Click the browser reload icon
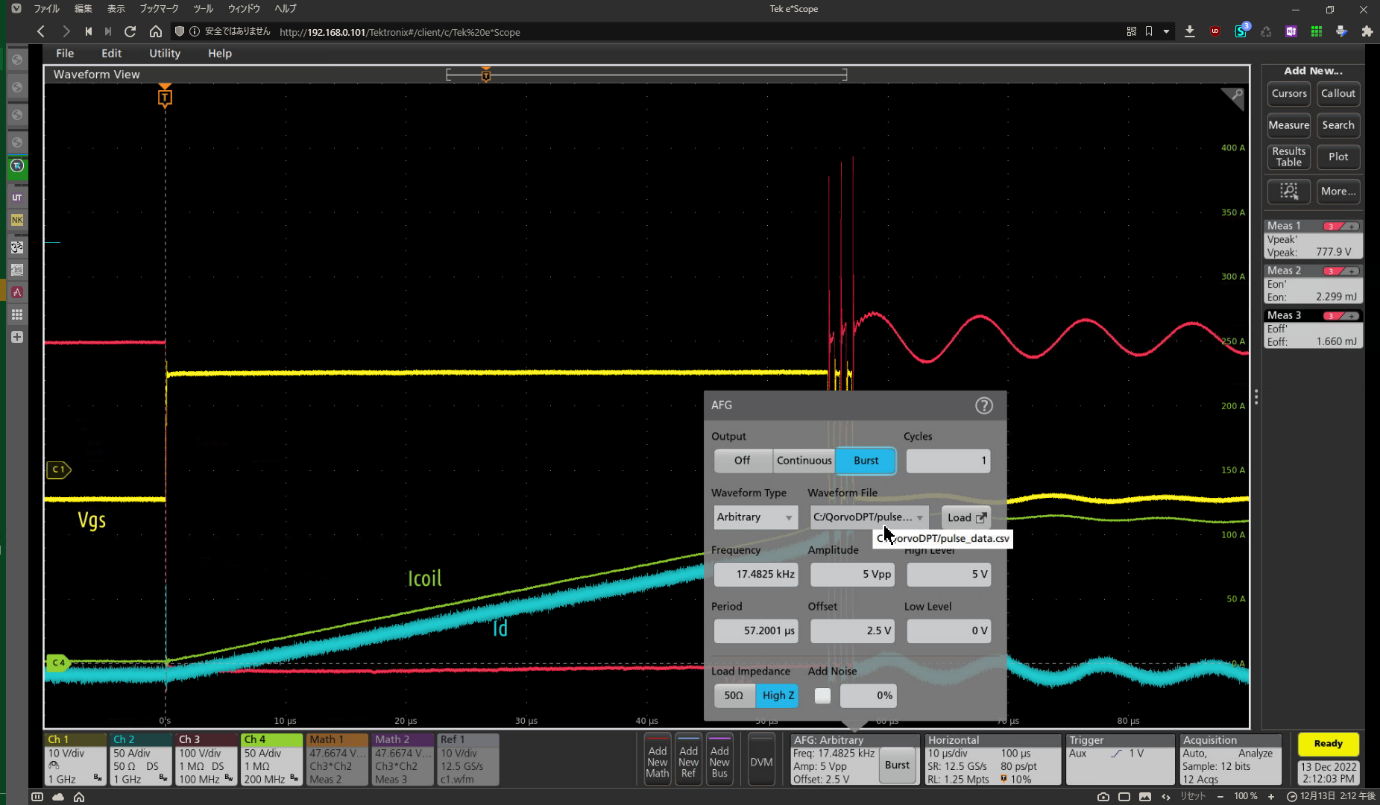1380x805 pixels. (x=130, y=32)
